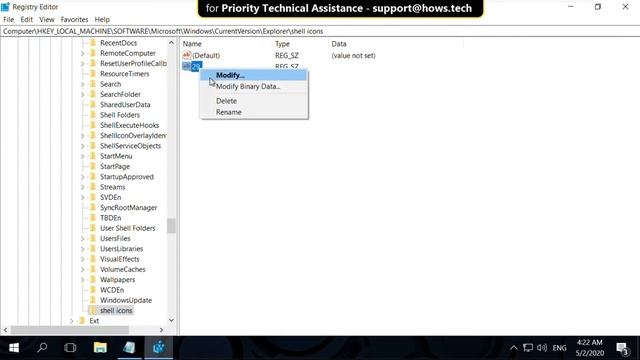Click the shell icons folder icon
Viewport: 640px width, 360px height.
tap(93, 310)
